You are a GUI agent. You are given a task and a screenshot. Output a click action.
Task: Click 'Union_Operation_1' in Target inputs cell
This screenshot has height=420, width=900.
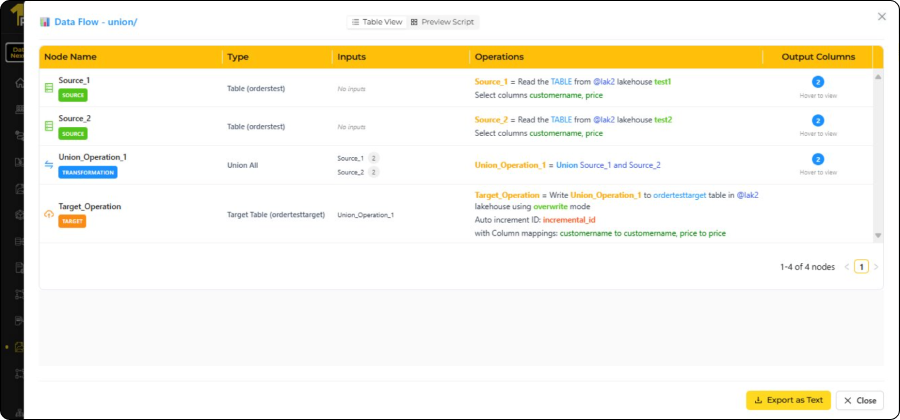(366, 215)
